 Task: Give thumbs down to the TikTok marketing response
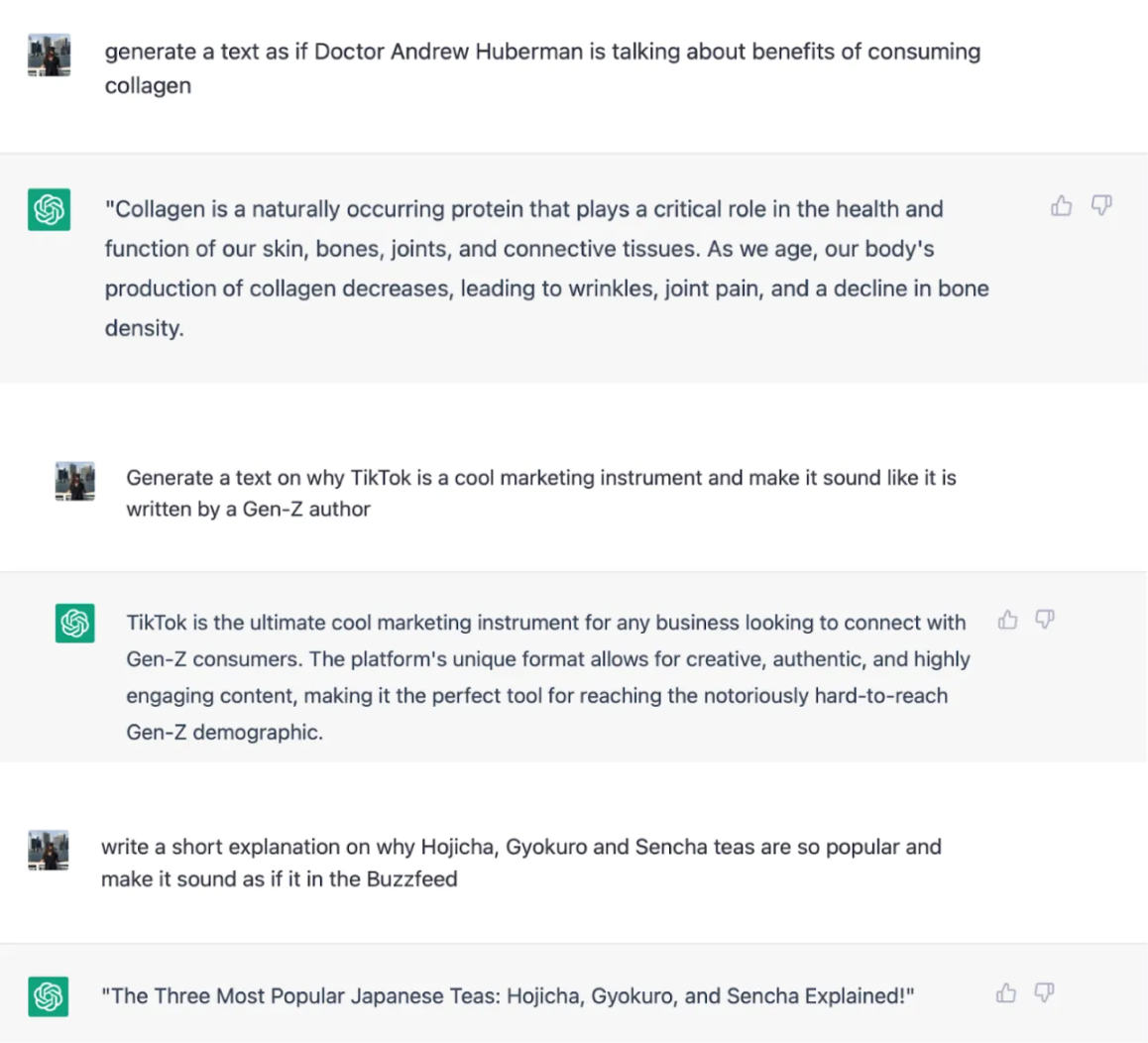(1045, 620)
